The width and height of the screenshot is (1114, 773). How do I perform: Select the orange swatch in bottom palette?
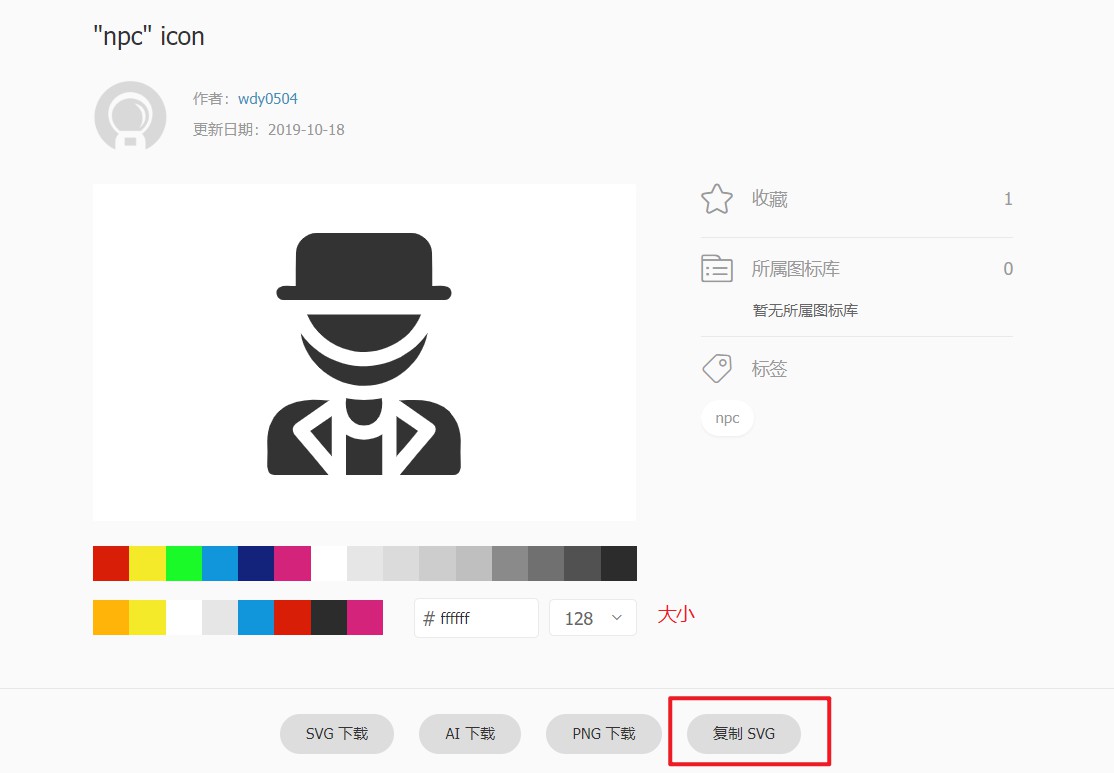[x=111, y=618]
